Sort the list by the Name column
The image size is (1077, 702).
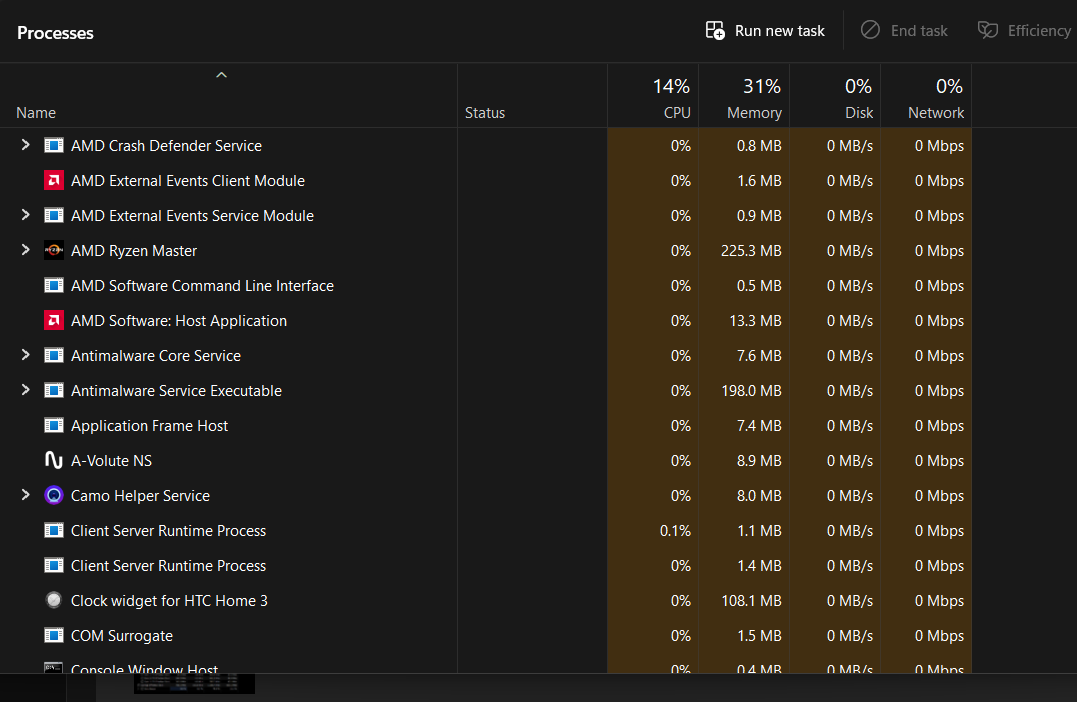pyautogui.click(x=36, y=113)
